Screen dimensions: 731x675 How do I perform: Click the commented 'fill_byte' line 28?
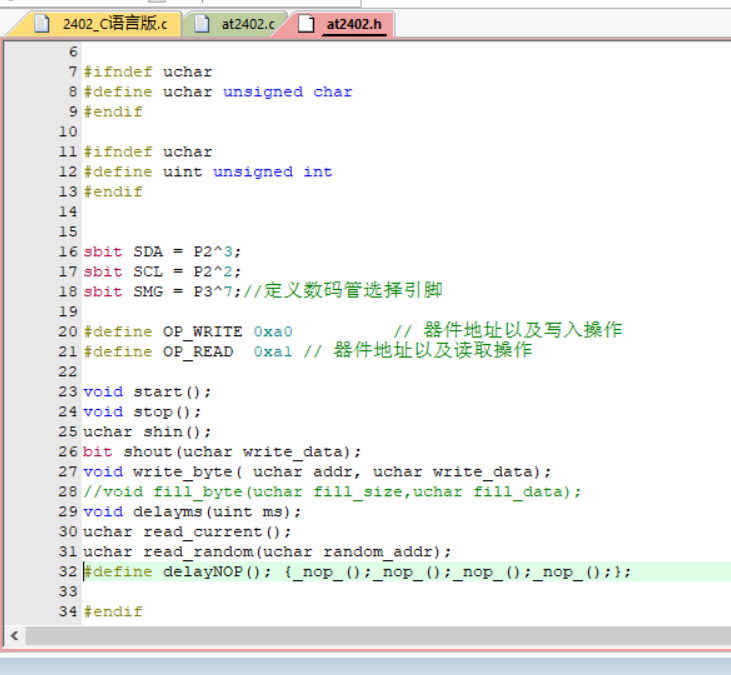click(332, 492)
